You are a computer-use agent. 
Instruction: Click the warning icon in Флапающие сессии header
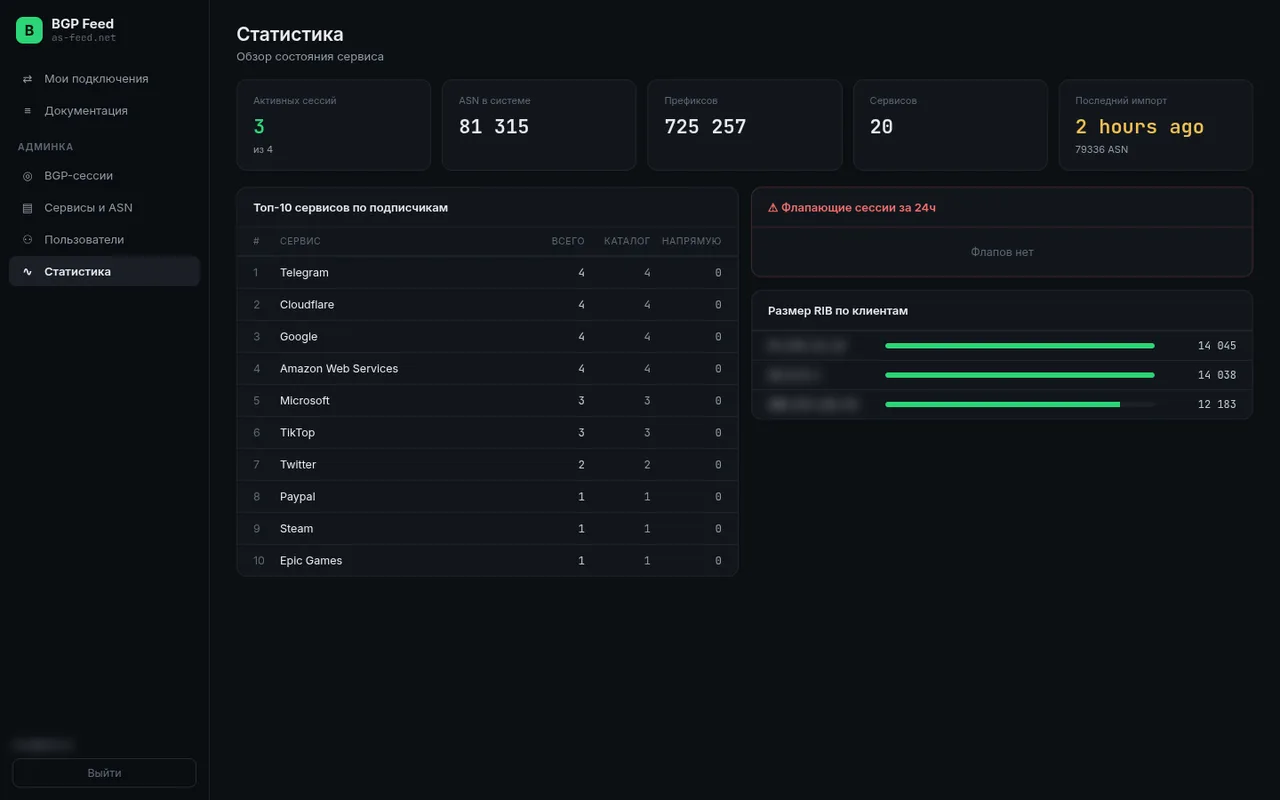click(x=773, y=208)
